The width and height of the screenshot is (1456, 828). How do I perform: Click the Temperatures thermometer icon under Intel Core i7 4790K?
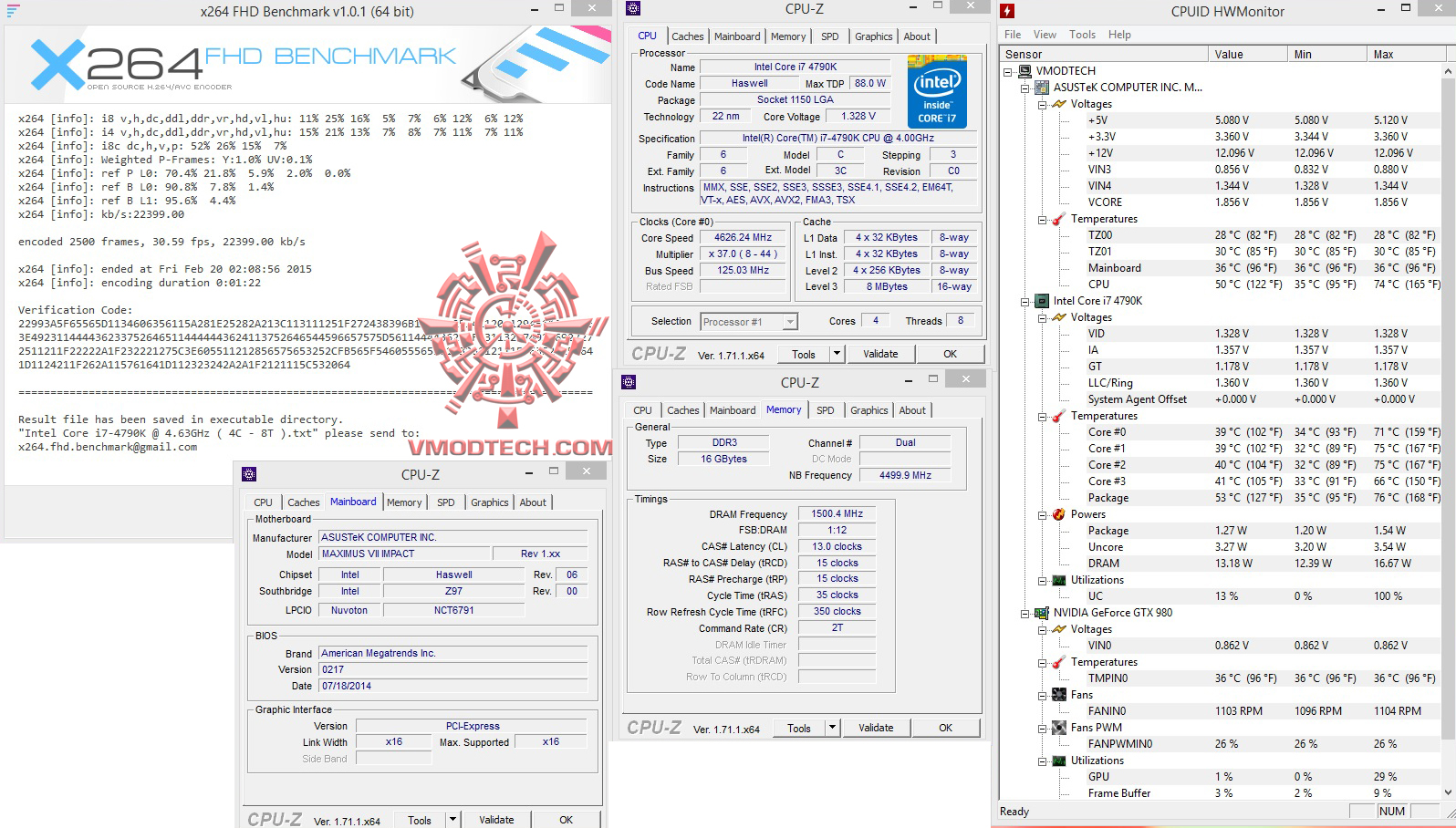coord(1058,416)
